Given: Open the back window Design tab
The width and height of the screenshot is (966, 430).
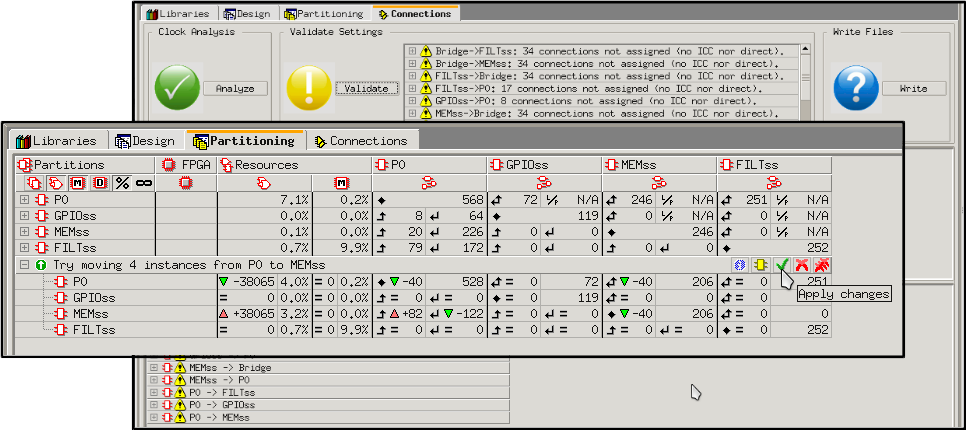Looking at the screenshot, I should pyautogui.click(x=249, y=13).
